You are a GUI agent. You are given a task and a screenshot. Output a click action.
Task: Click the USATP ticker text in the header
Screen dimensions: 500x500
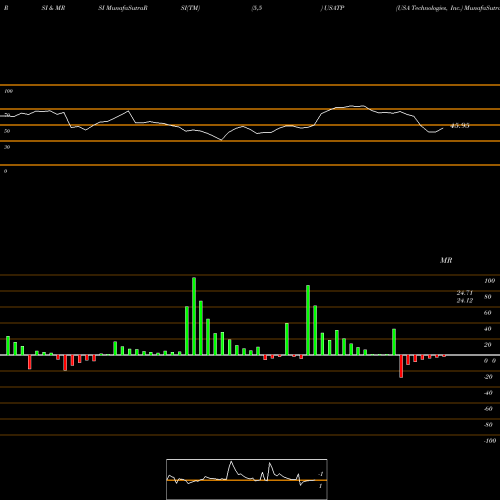(334, 8)
